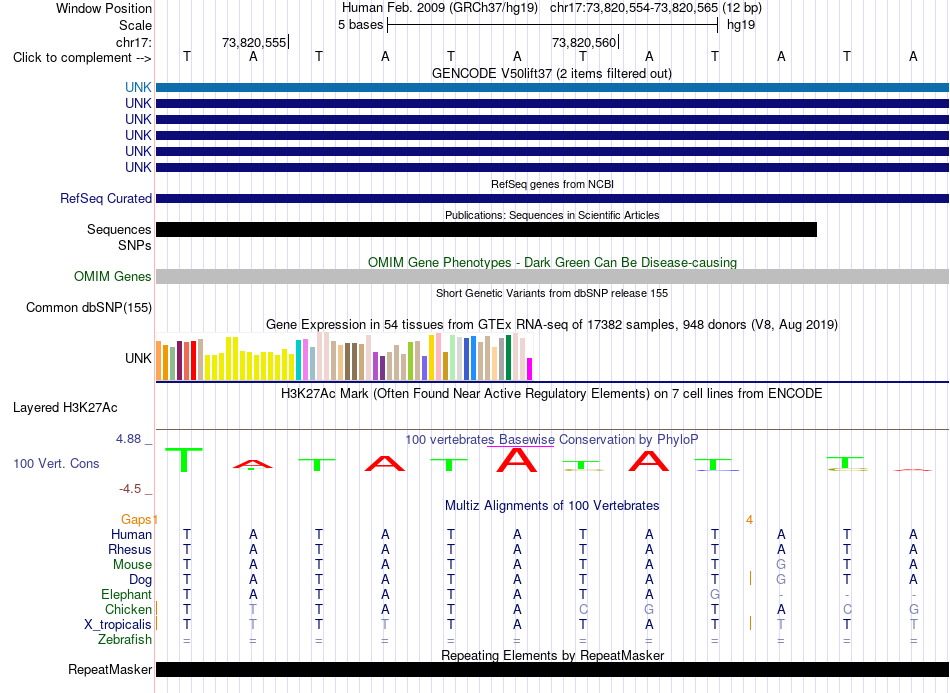Click the gap count '4' in the Gaps row
Screen dimensions: 950x693
point(749,520)
